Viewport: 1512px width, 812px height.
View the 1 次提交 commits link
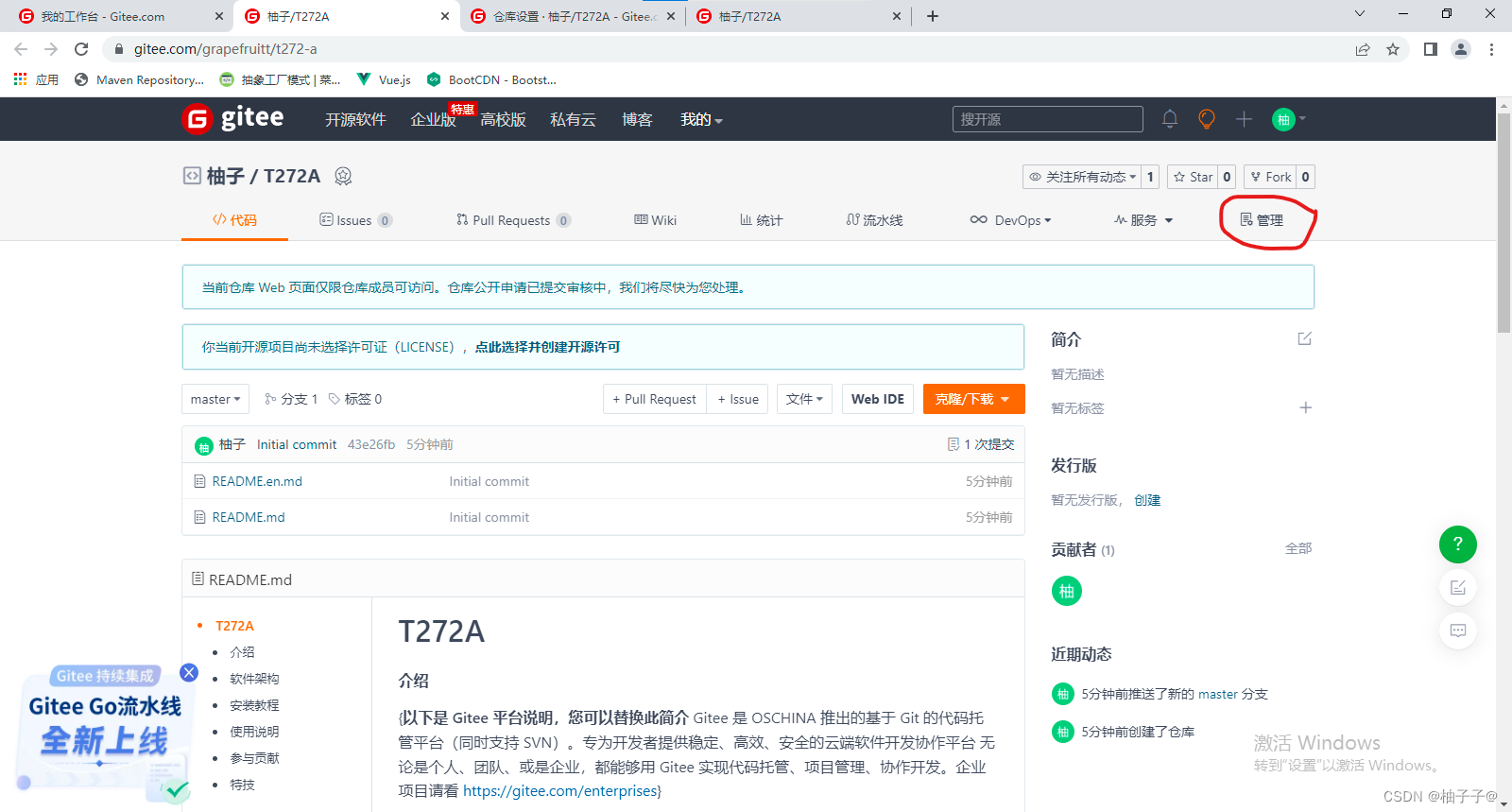click(981, 444)
